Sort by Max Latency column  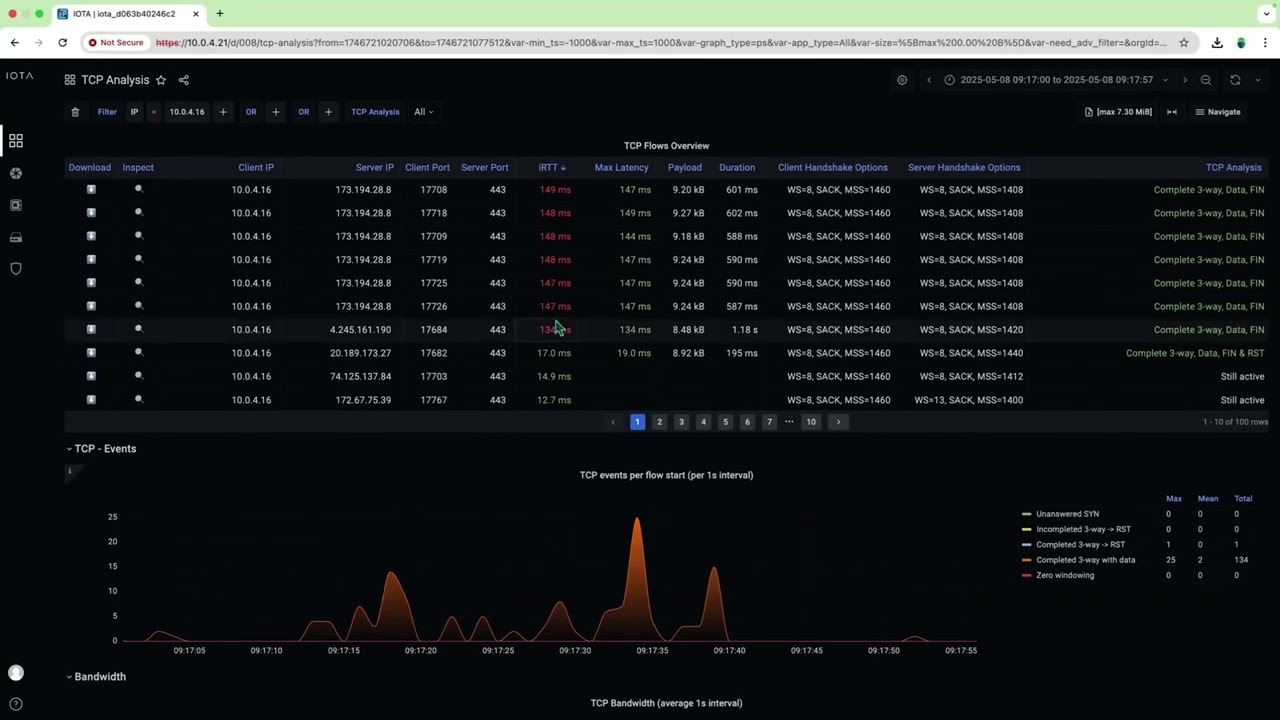pos(621,167)
